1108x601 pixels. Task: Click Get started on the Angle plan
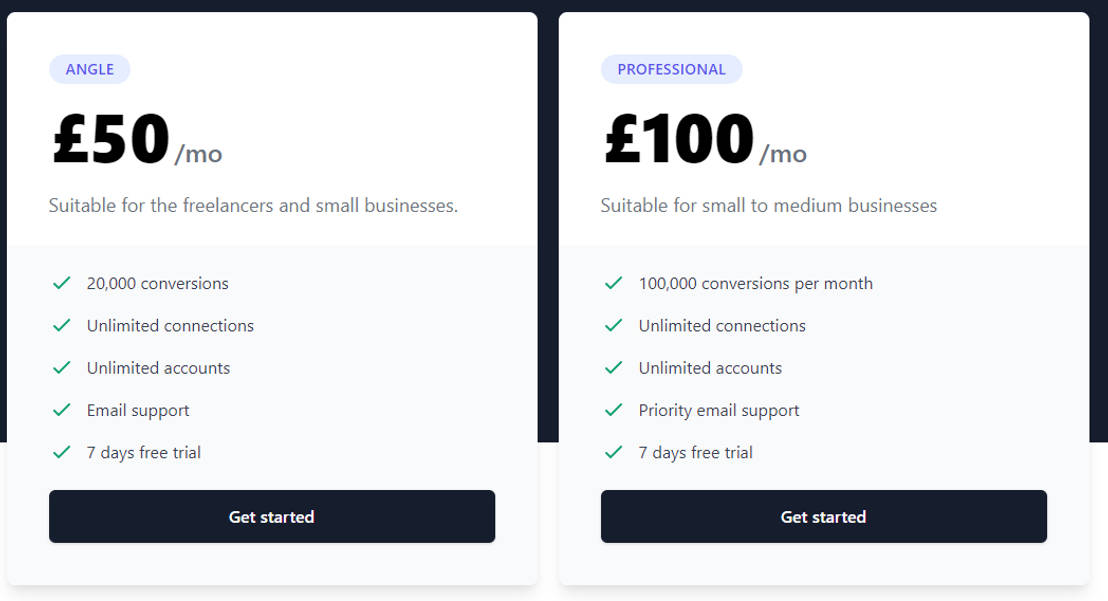[x=272, y=516]
